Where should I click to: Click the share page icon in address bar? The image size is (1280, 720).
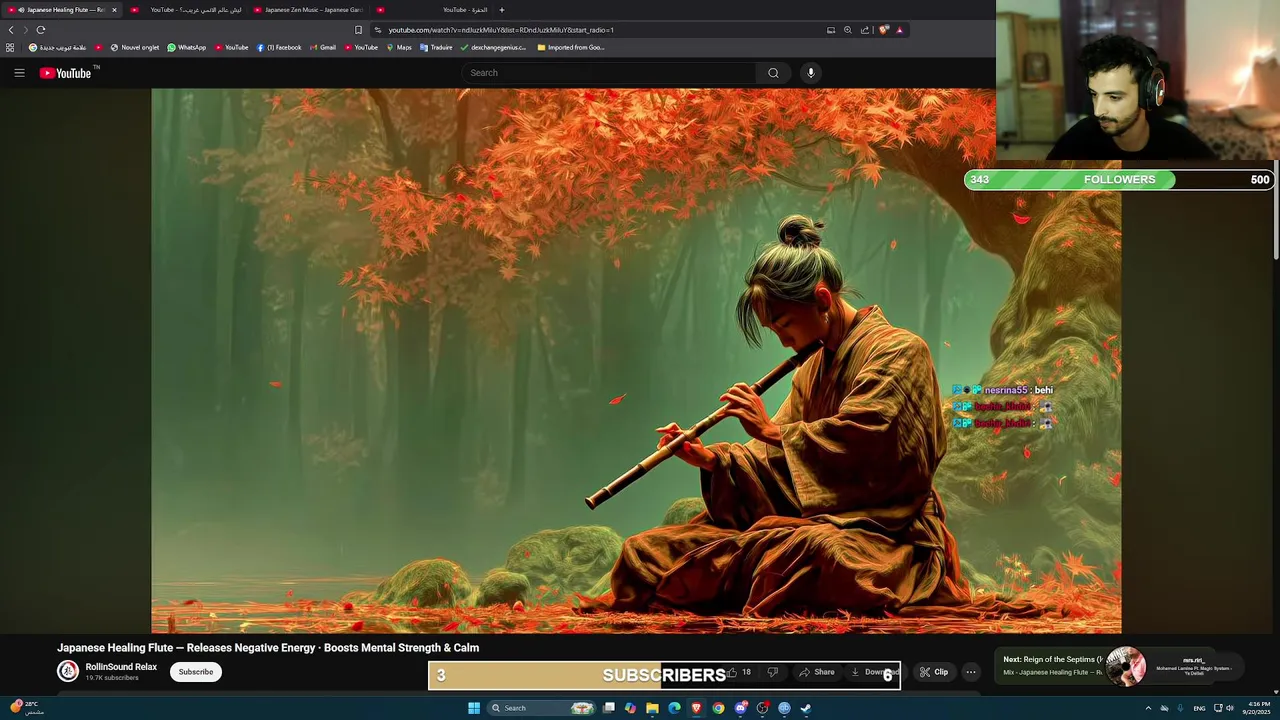[865, 30]
